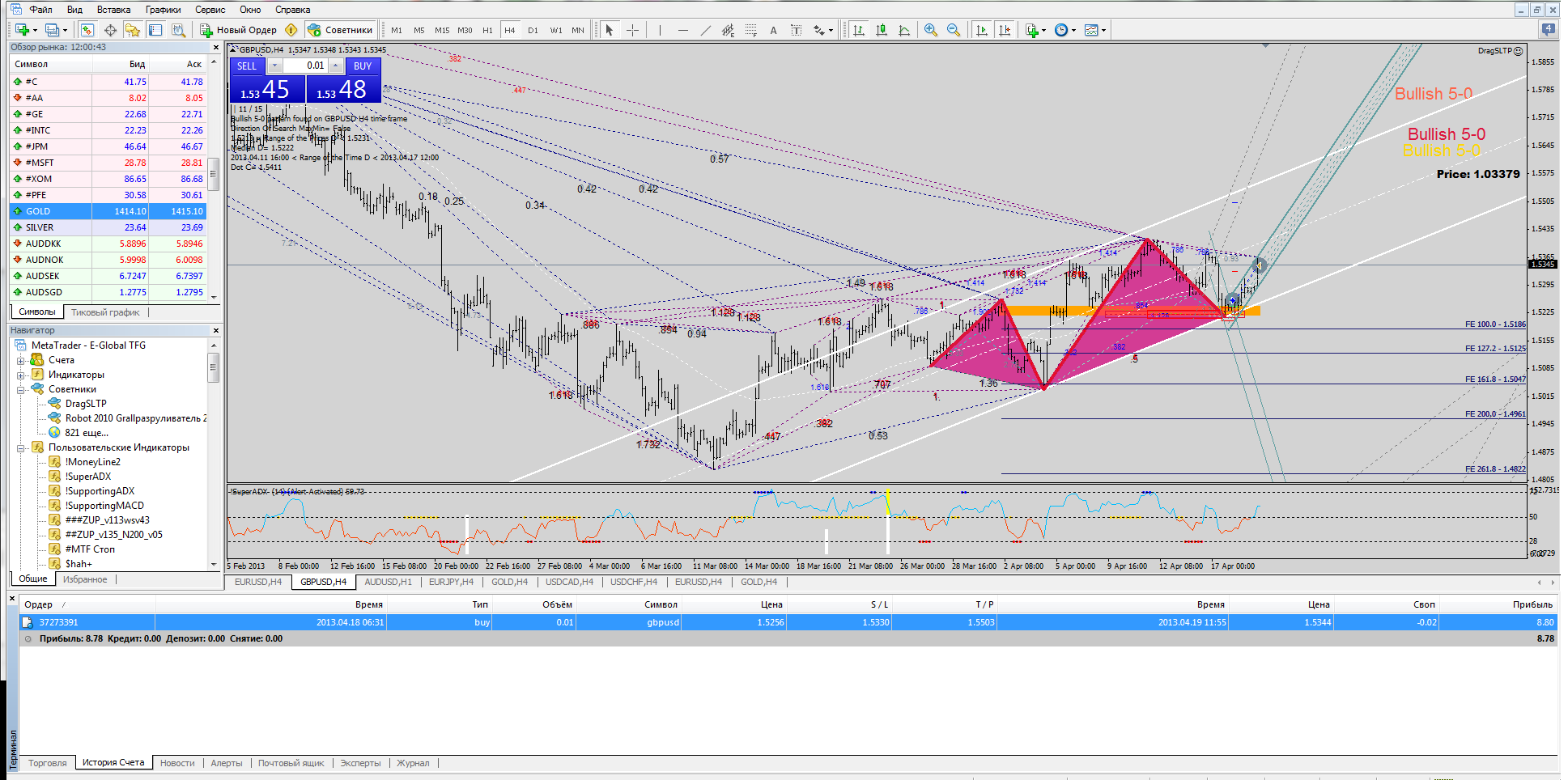
Task: Open the new chart toolbar icon
Action: pos(23,30)
